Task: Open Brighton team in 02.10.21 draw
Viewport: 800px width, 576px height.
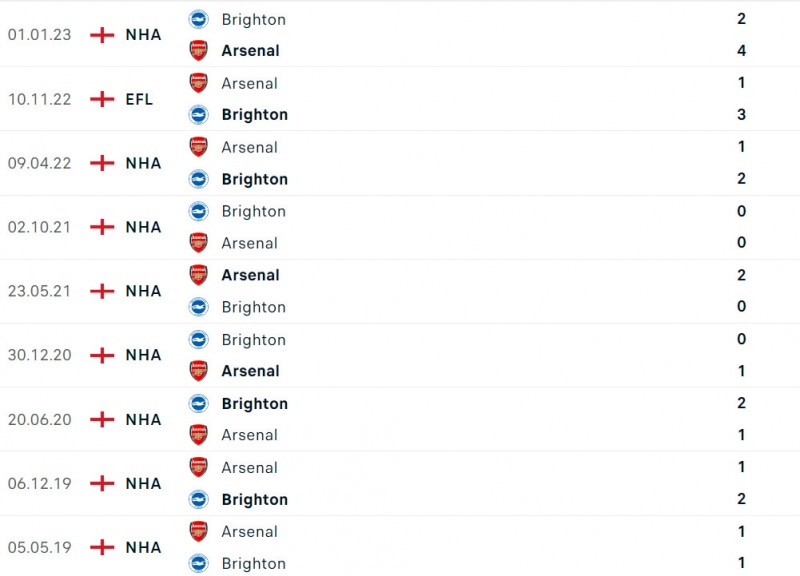Action: 253,211
